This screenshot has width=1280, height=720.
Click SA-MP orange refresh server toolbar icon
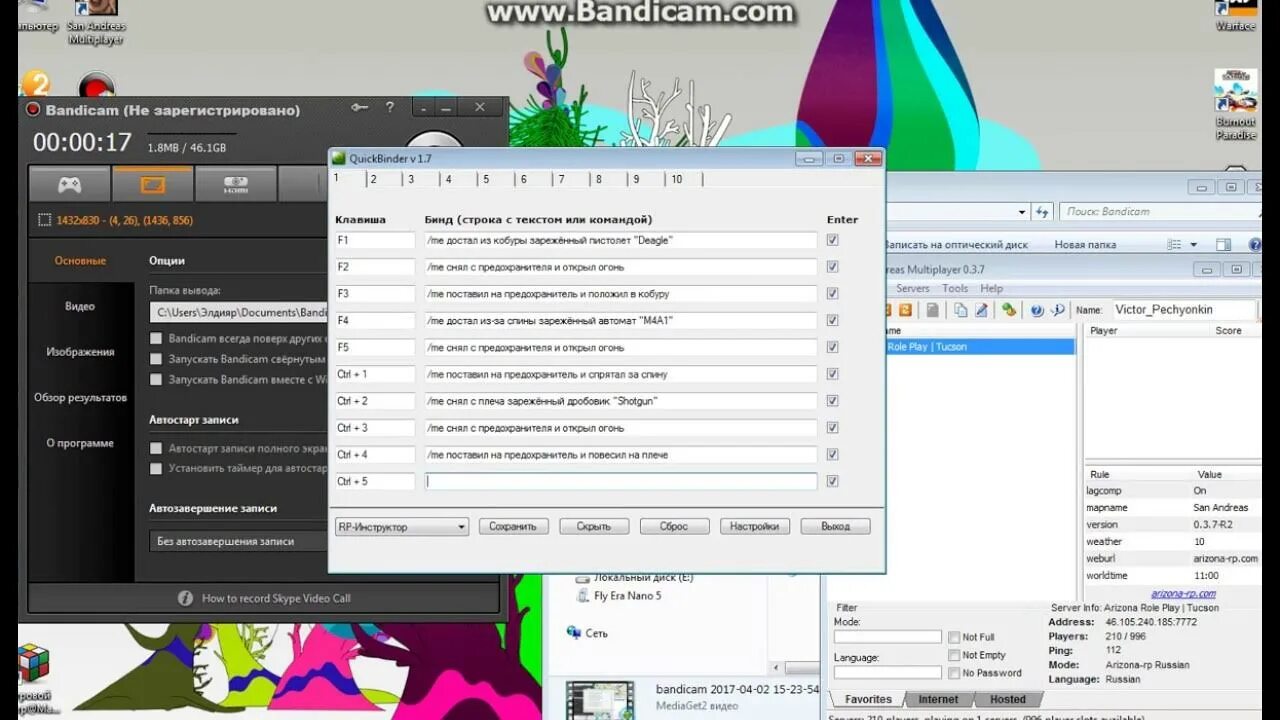[x=905, y=310]
